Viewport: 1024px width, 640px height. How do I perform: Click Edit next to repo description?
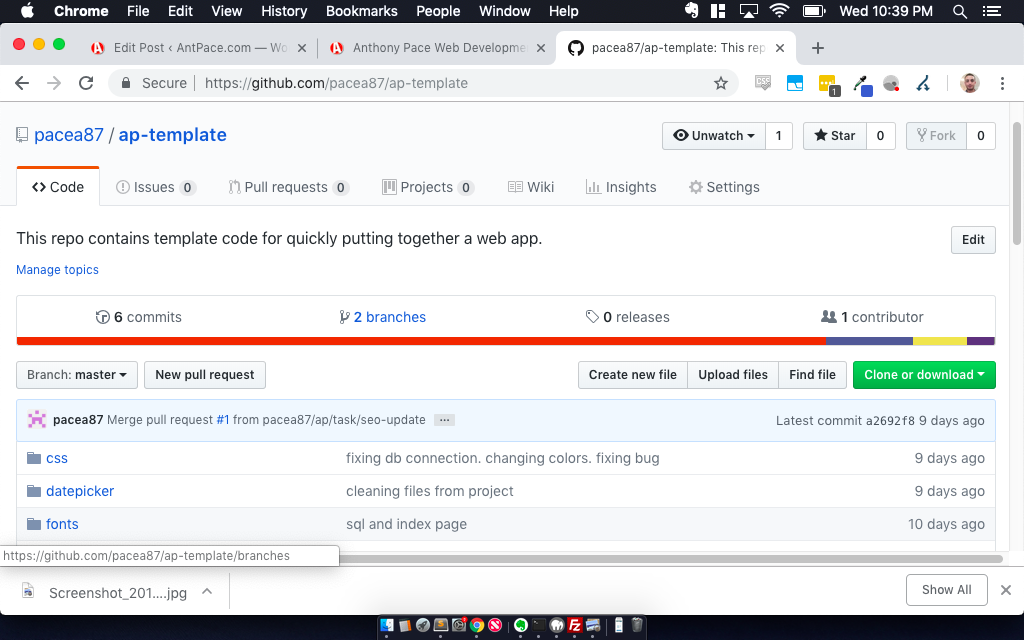(x=973, y=240)
